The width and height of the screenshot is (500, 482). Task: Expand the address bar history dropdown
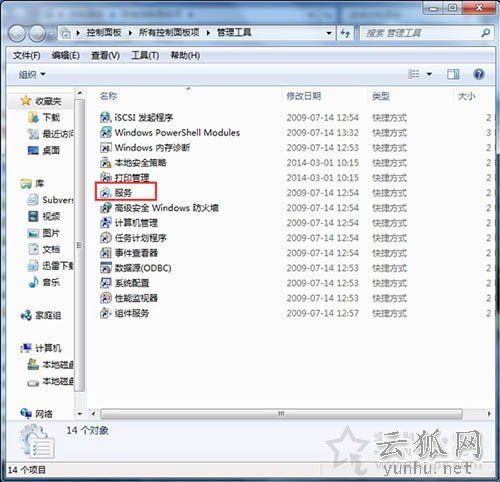pos(329,33)
